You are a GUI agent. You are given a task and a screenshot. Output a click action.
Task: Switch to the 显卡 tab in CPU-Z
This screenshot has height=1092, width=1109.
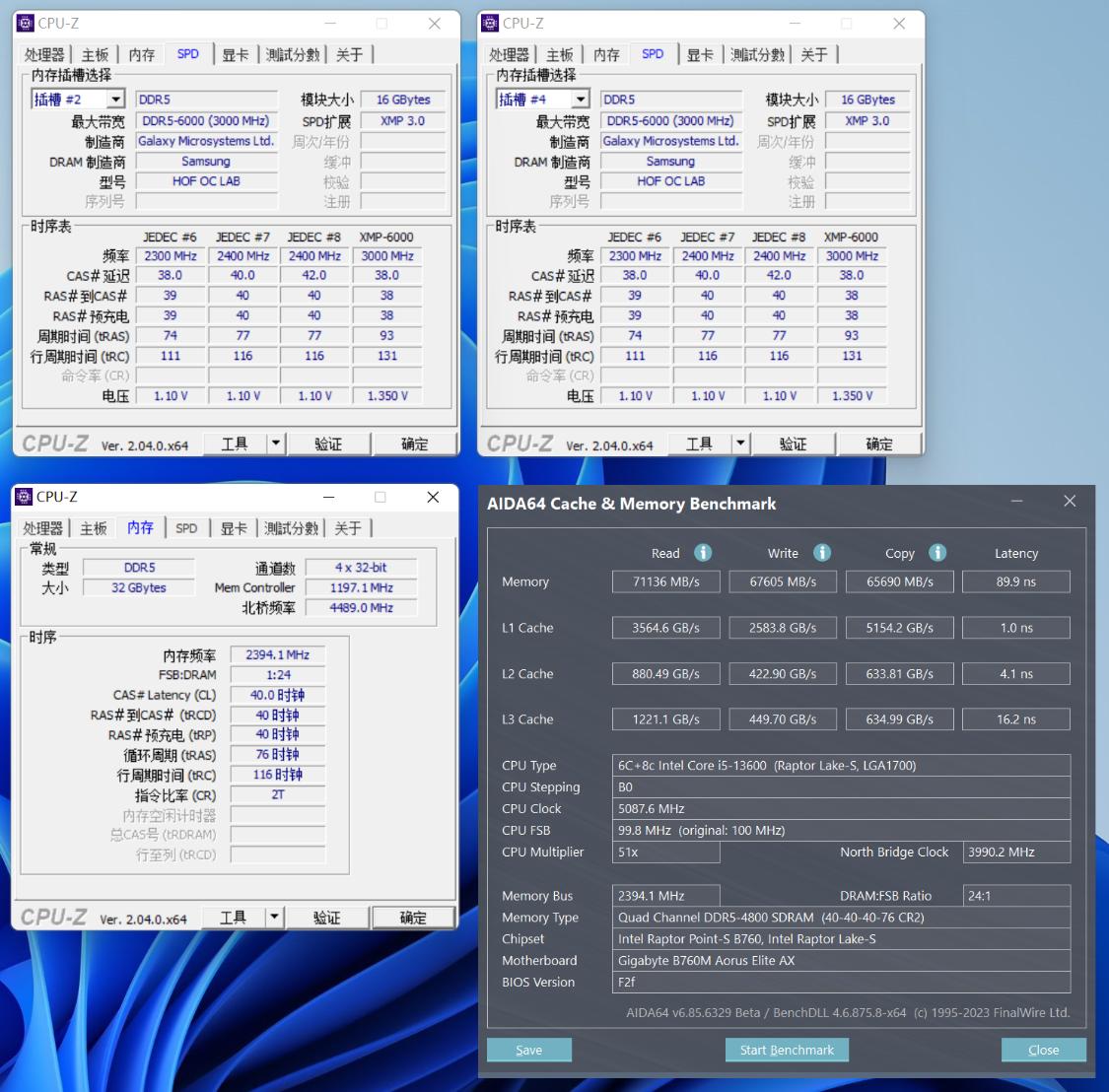236,54
